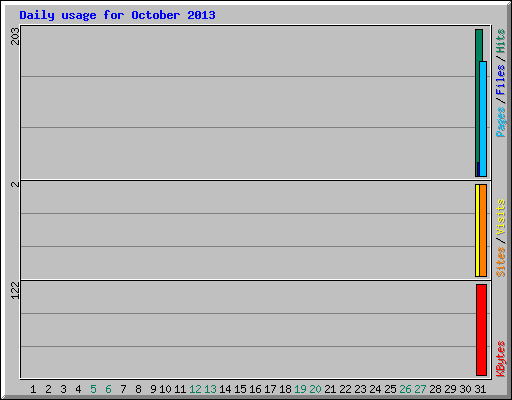Image resolution: width=512 pixels, height=400 pixels.
Task: Click day '18' on the x-axis
Action: point(285,389)
